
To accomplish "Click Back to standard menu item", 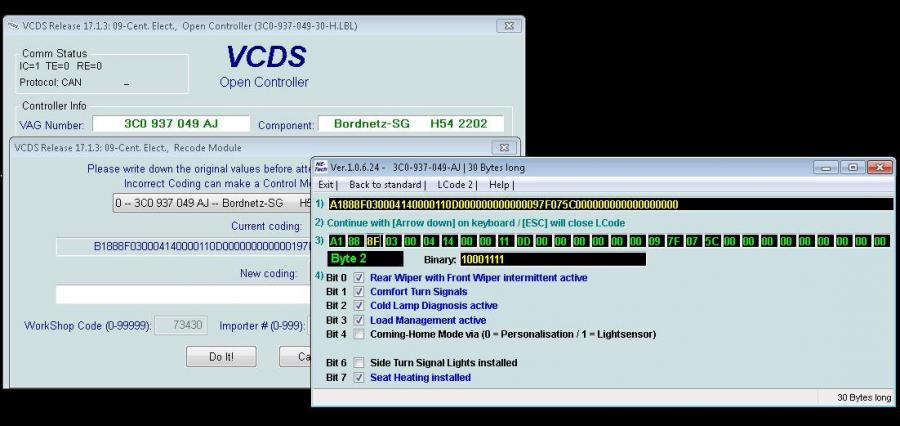I will 385,185.
